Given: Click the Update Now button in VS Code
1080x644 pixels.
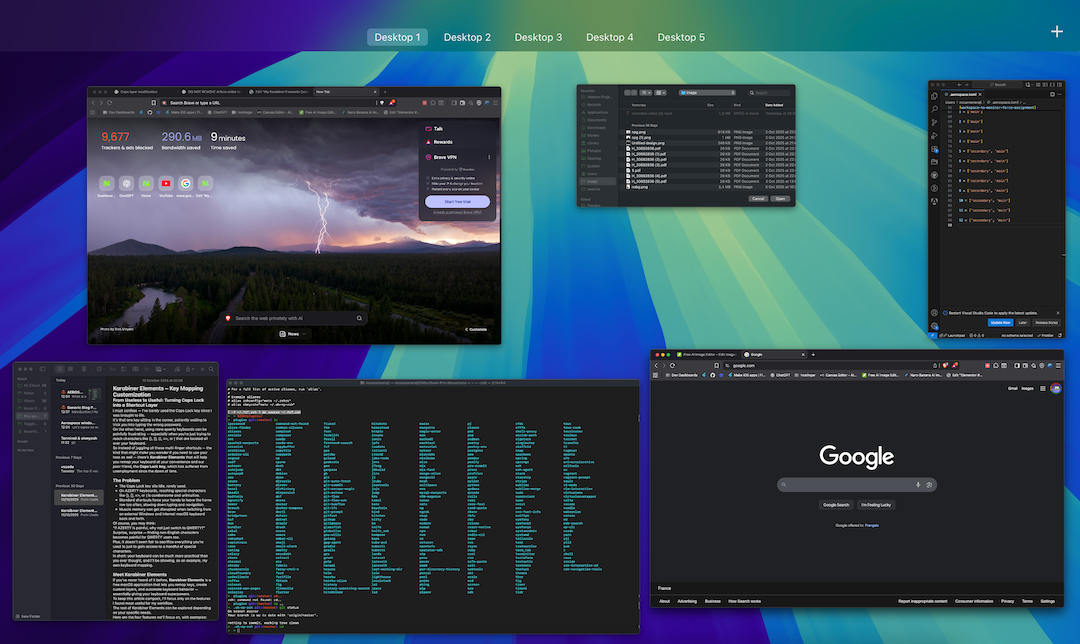Looking at the screenshot, I should [1000, 323].
